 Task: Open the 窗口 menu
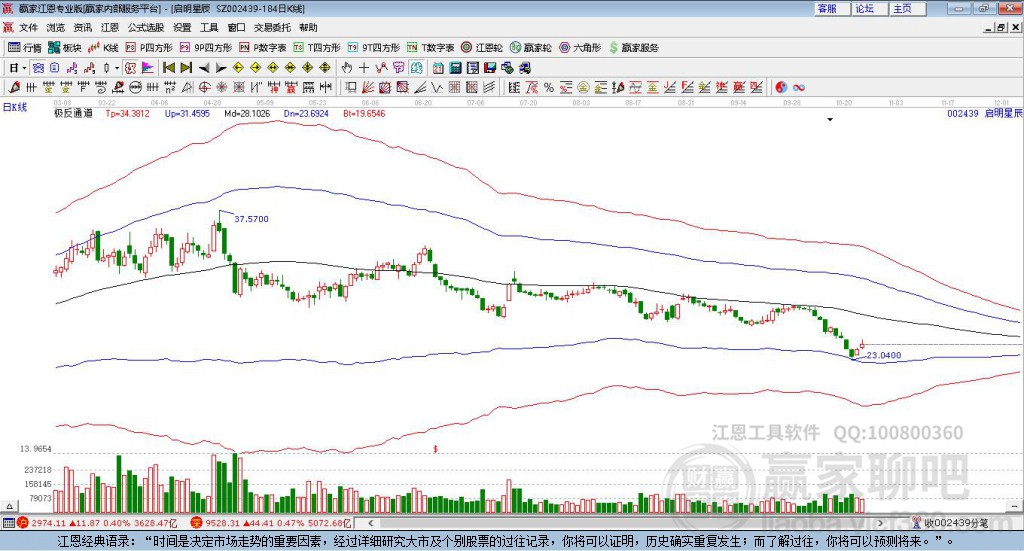point(236,27)
